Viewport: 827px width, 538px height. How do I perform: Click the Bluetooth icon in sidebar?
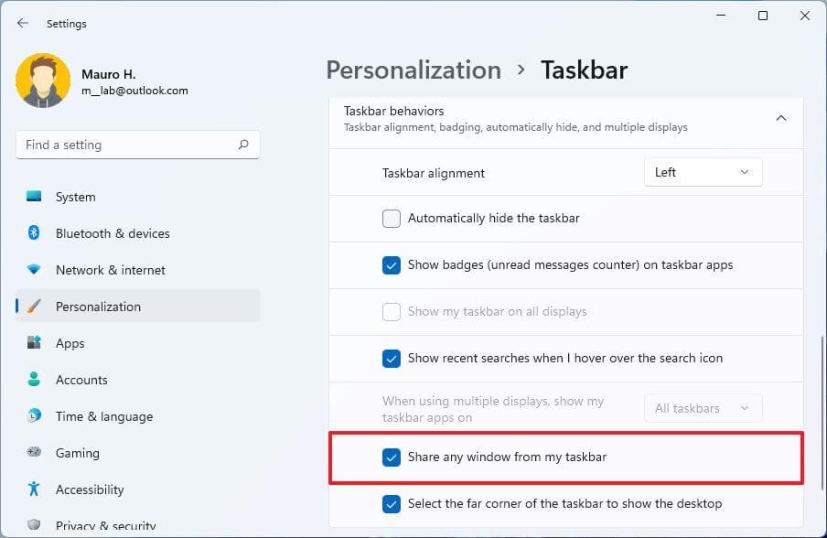(x=34, y=233)
